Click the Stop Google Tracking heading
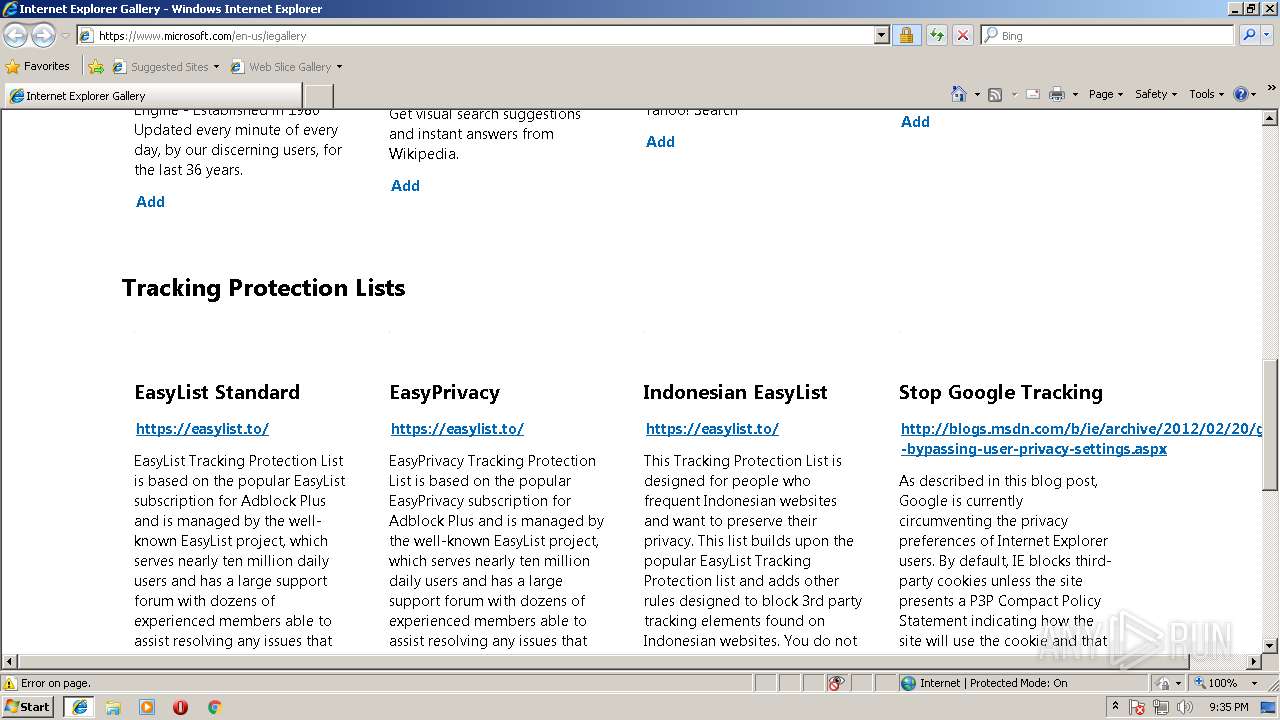This screenshot has width=1280, height=720. 1001,392
